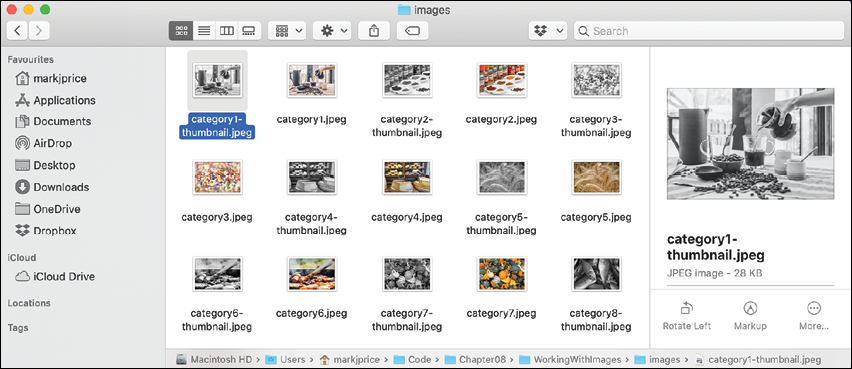852x369 pixels.
Task: Click Chapter08 in path bar
Action: (475, 359)
